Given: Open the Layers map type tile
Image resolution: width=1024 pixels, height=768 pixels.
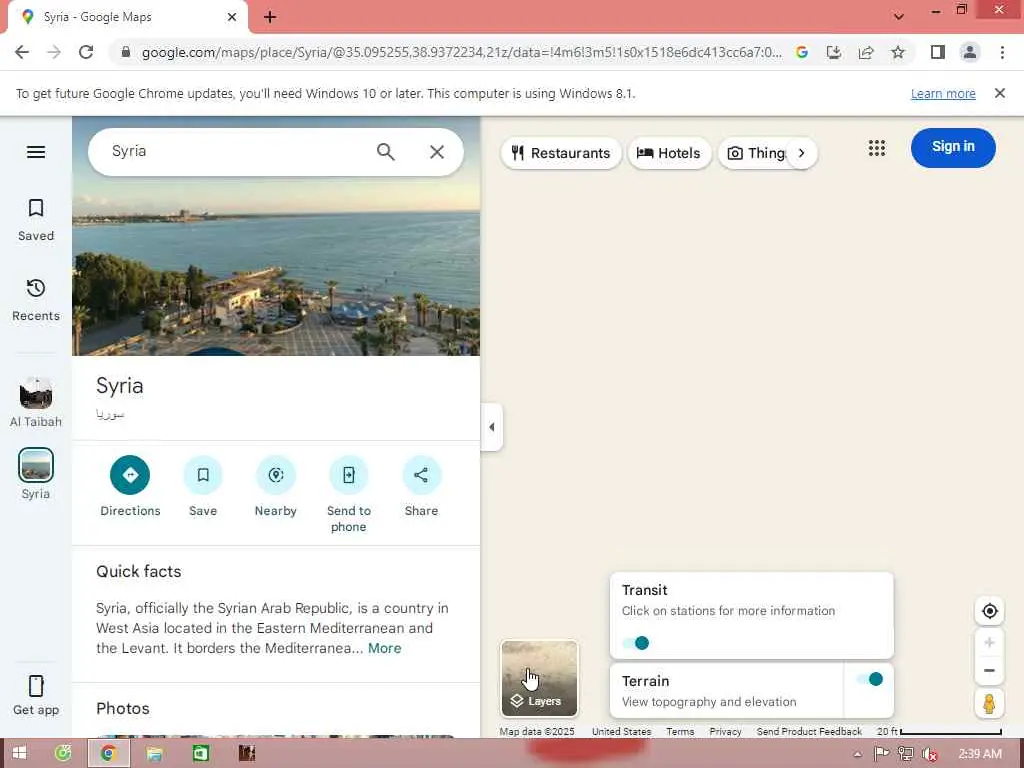Looking at the screenshot, I should pyautogui.click(x=539, y=679).
